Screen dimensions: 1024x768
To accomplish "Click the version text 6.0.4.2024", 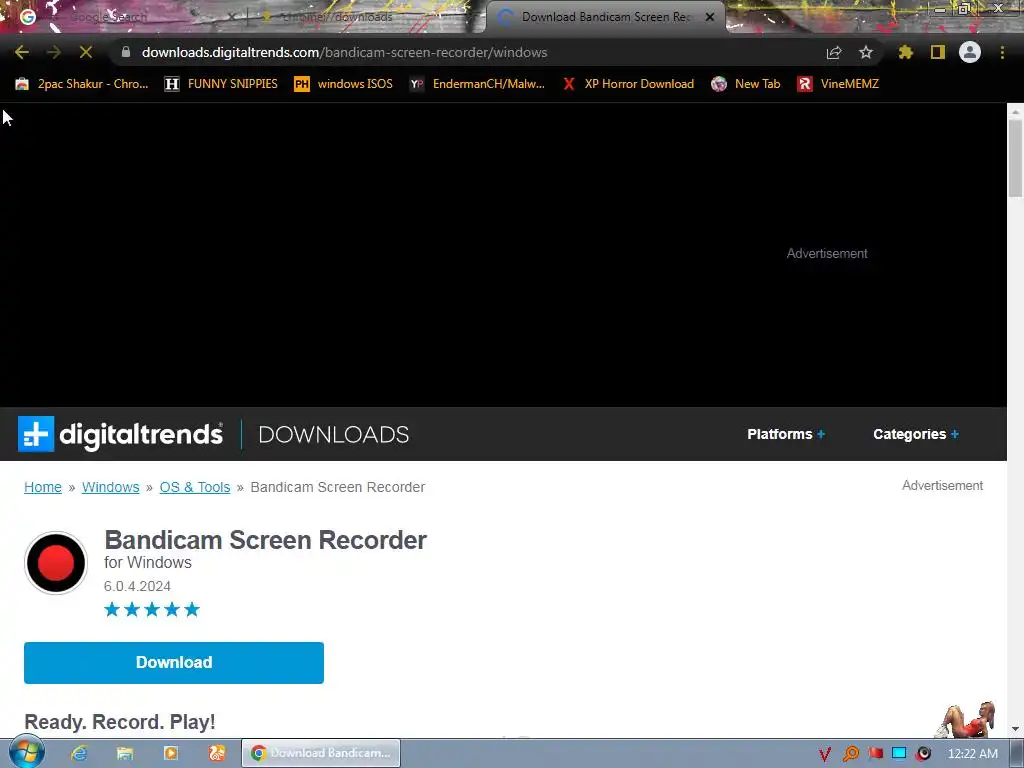I will [x=137, y=586].
